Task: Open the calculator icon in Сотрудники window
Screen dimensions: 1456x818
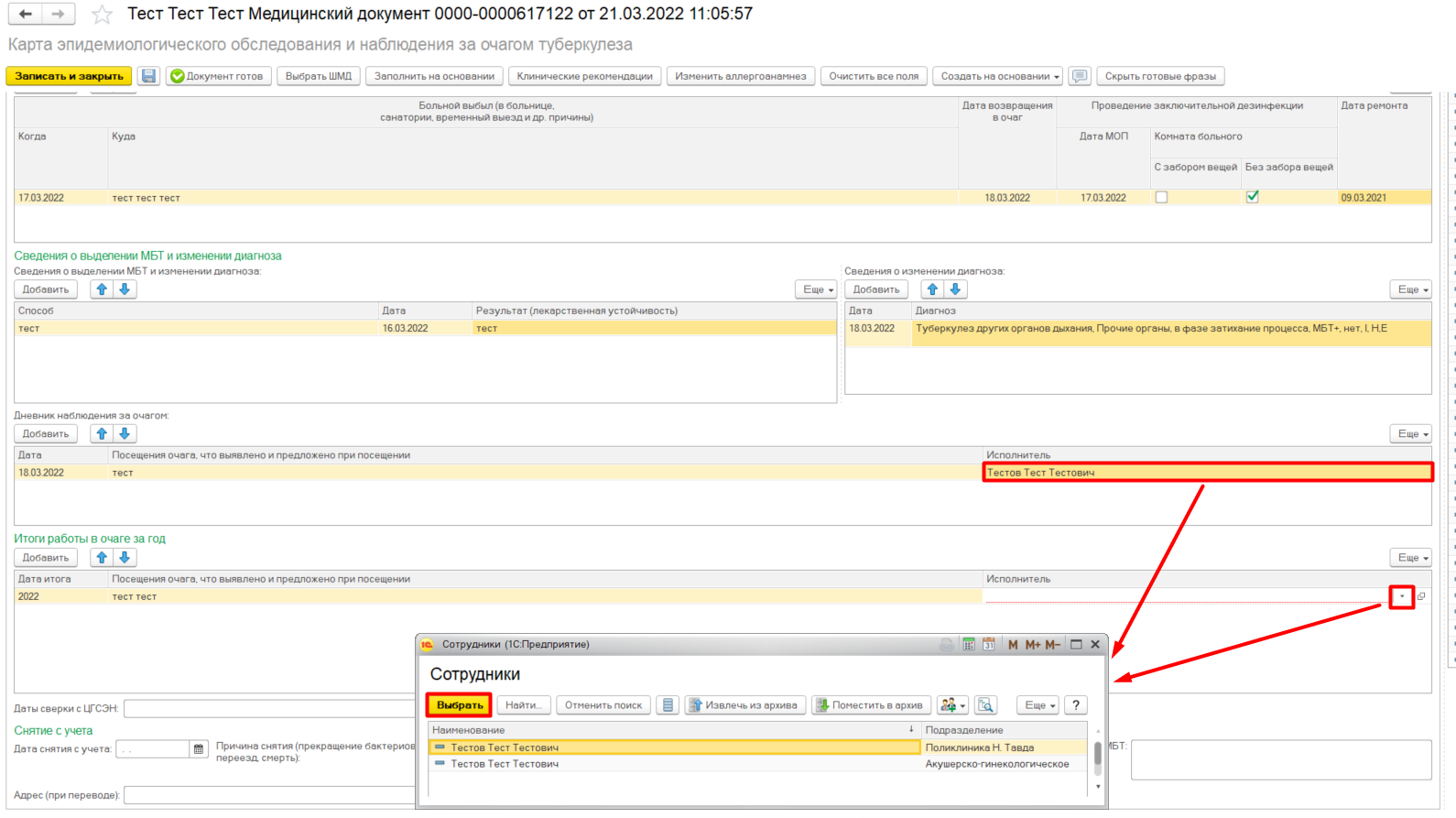Action: 969,645
